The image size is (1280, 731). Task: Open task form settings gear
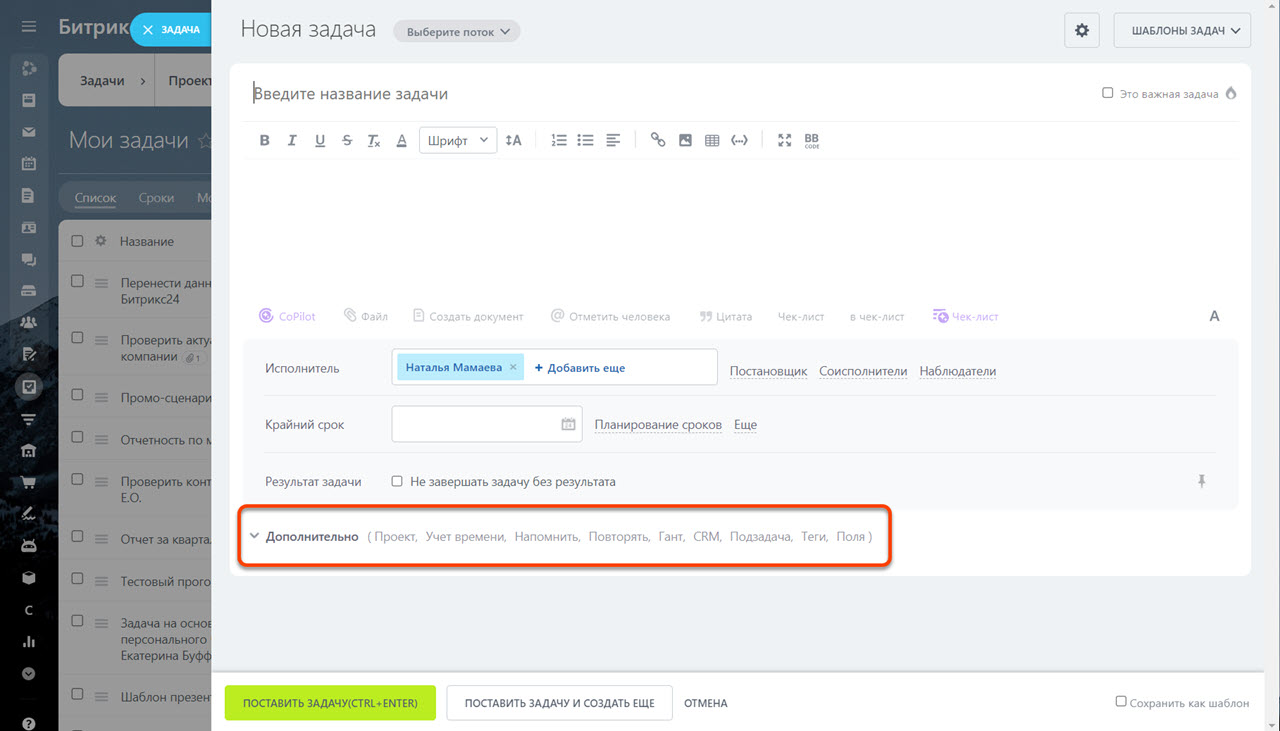(1082, 31)
